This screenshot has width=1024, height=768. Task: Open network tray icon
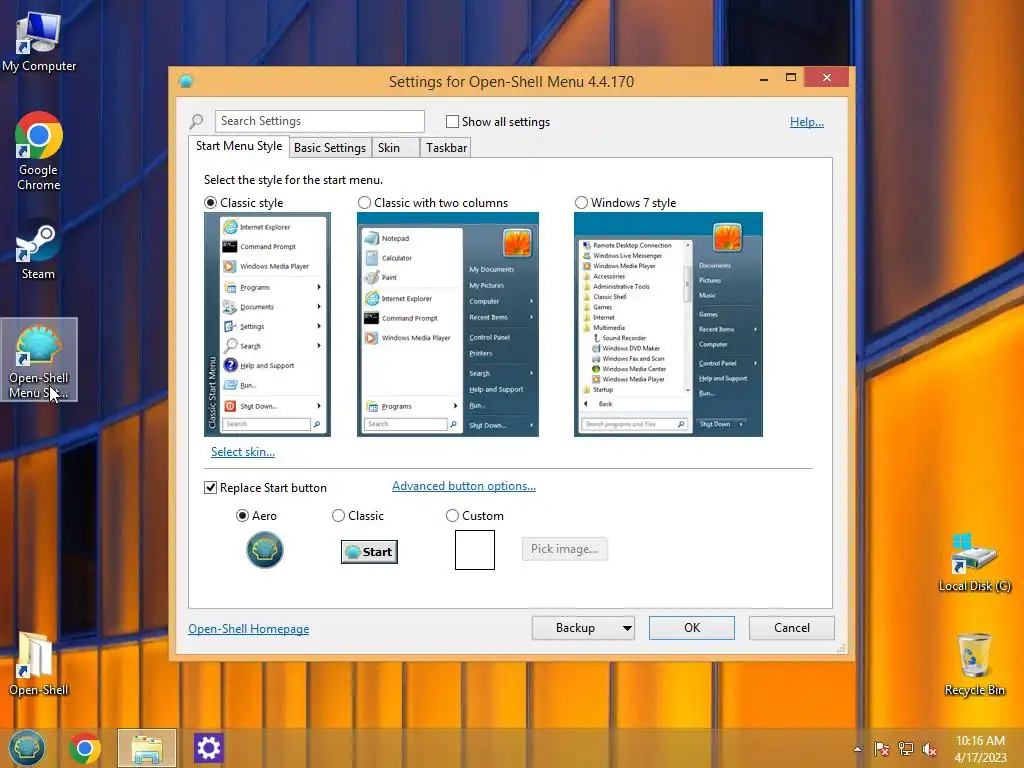click(906, 749)
